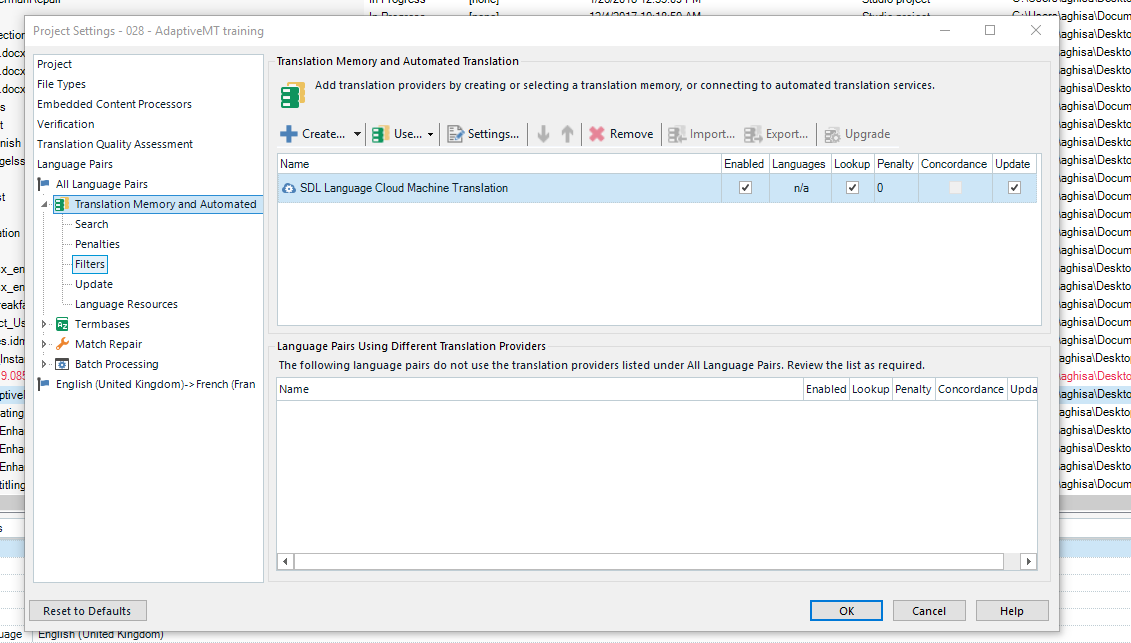The width and height of the screenshot is (1131, 643).
Task: Click the horizontal scrollbar track in lower list
Action: [x=649, y=561]
